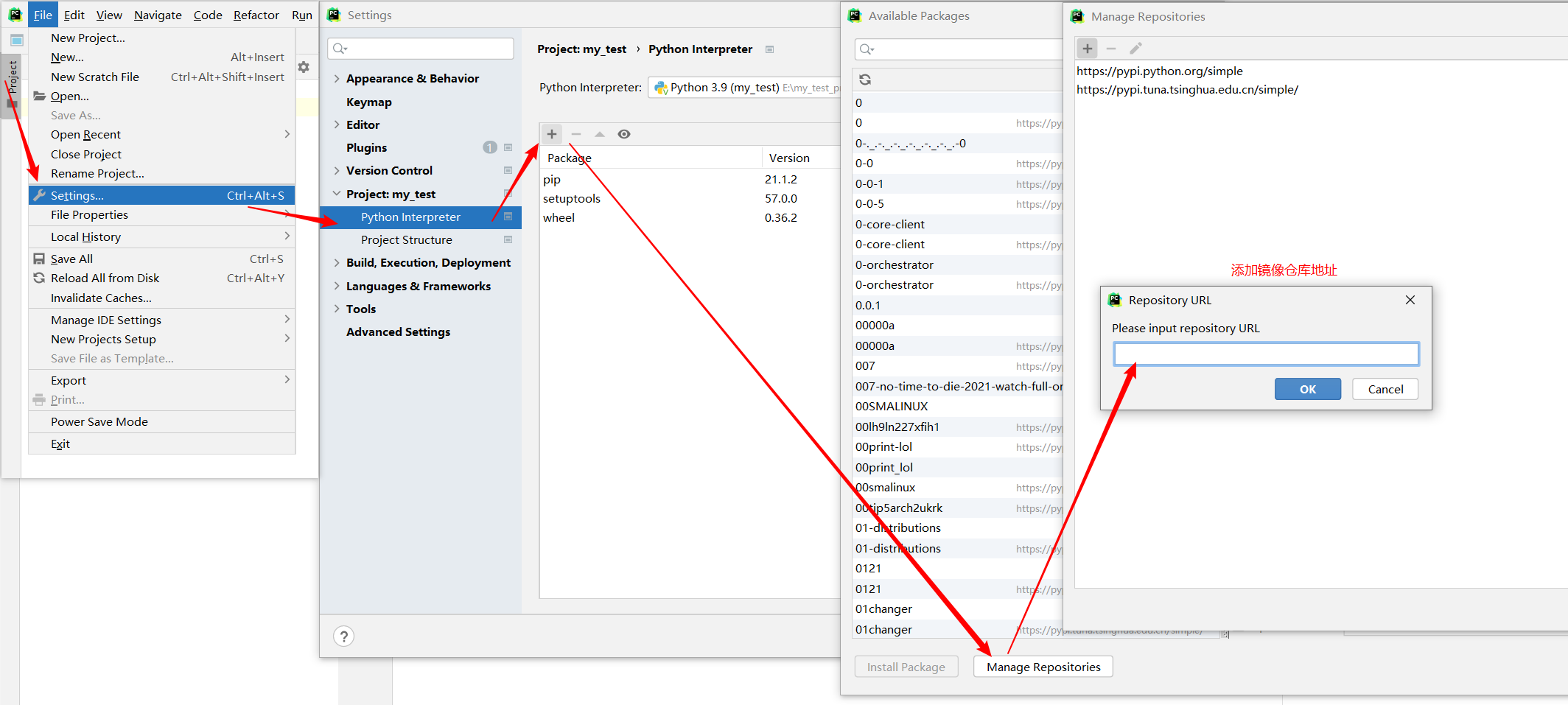The height and width of the screenshot is (705, 1568).
Task: Expand Build, Execution, Deployment node
Action: coord(337,263)
